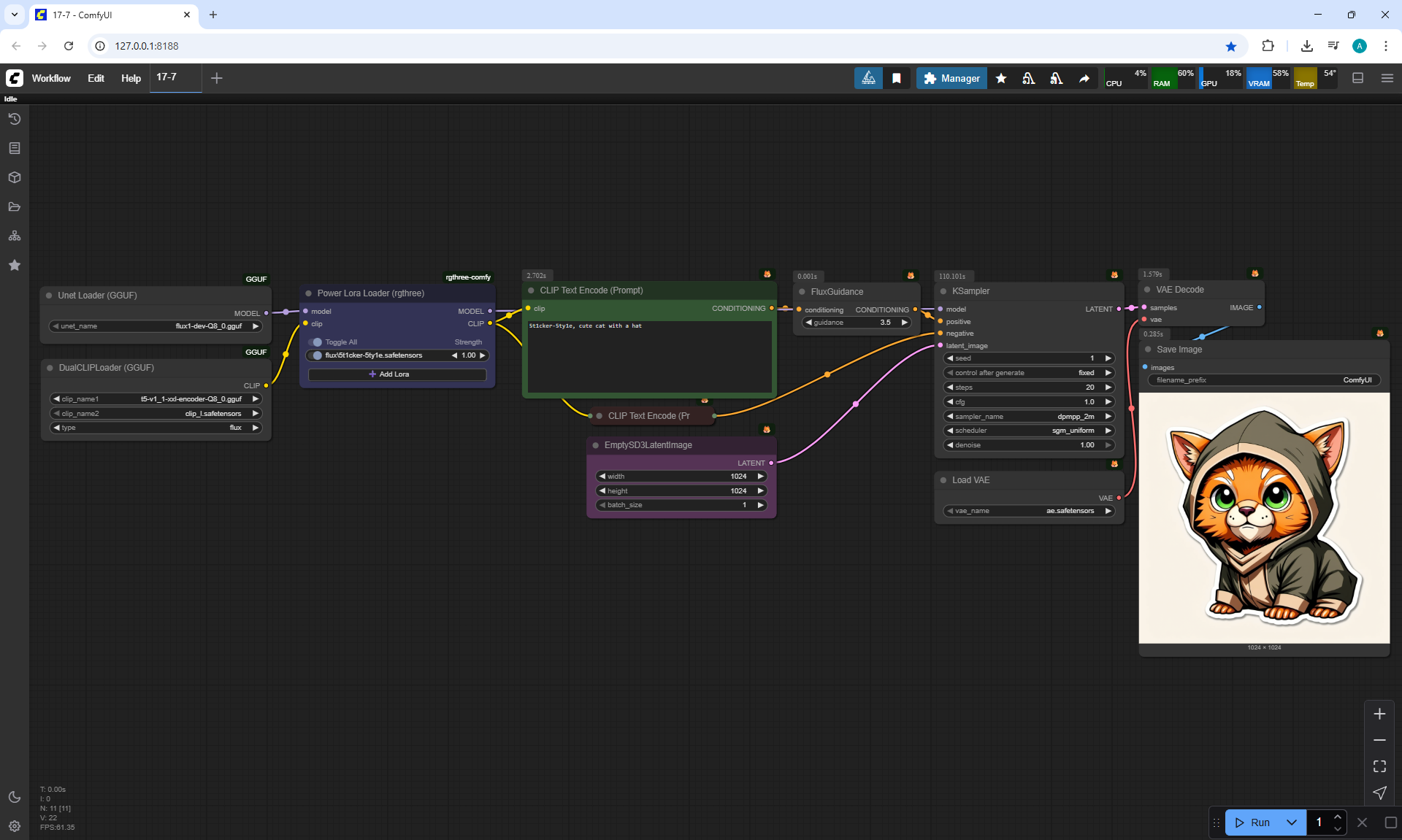Image resolution: width=1402 pixels, height=840 pixels.
Task: Open the Help menu
Action: click(x=131, y=78)
